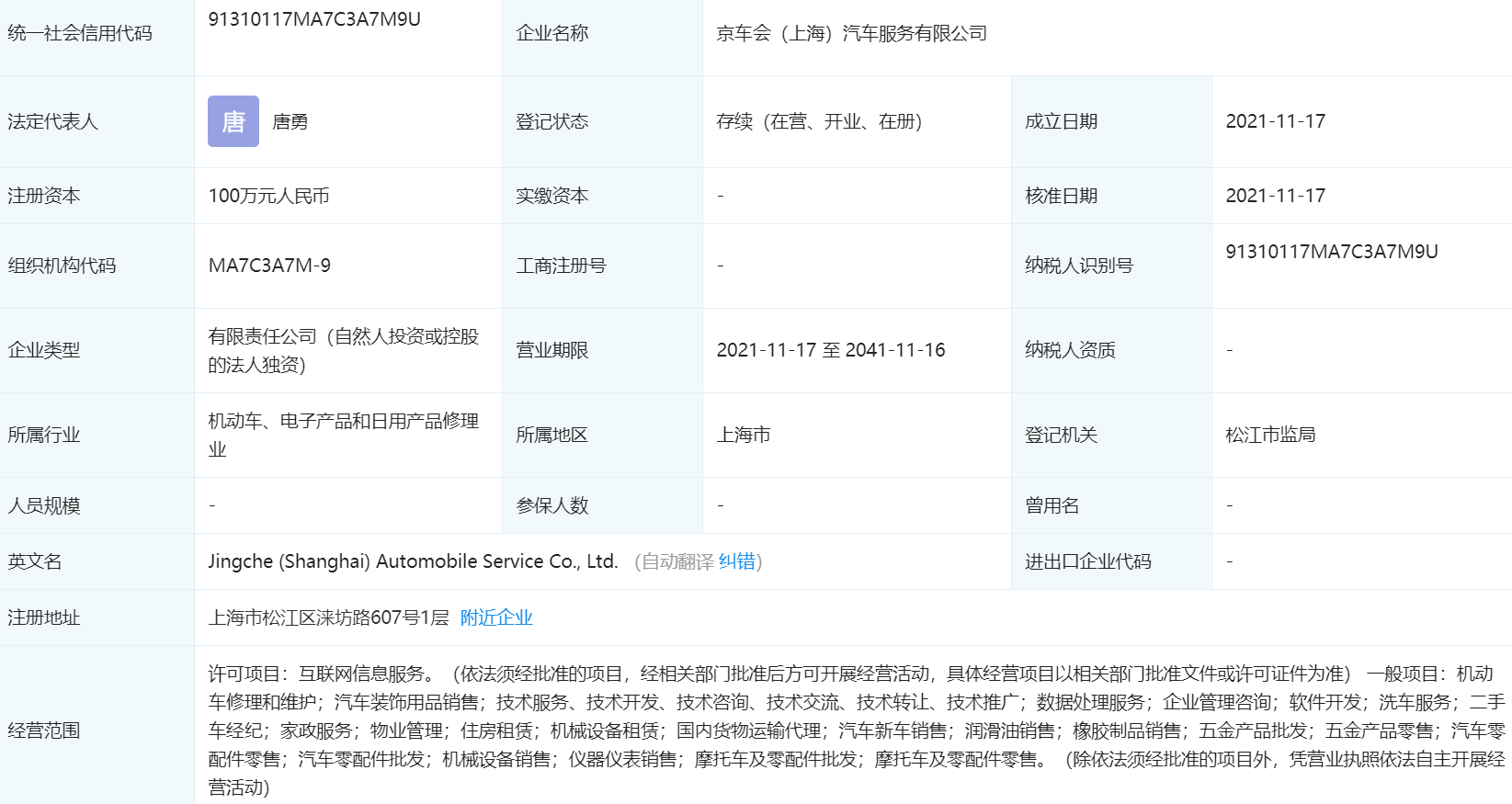Click the 工商注册号 label cell

pyautogui.click(x=603, y=266)
